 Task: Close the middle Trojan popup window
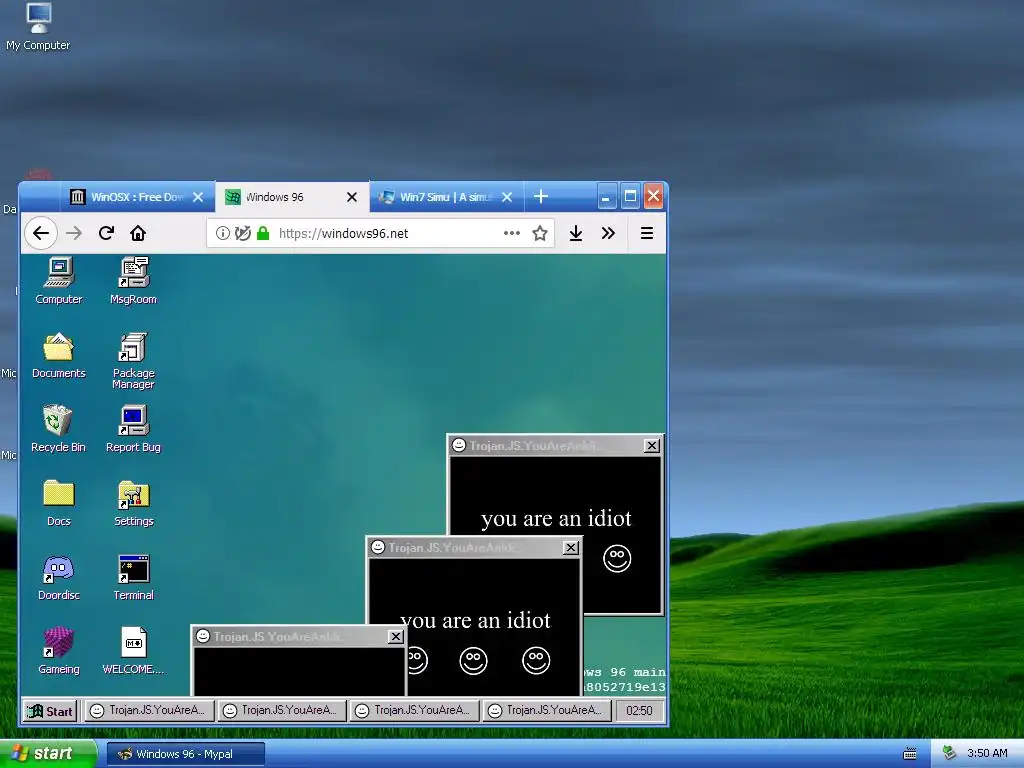click(x=571, y=547)
